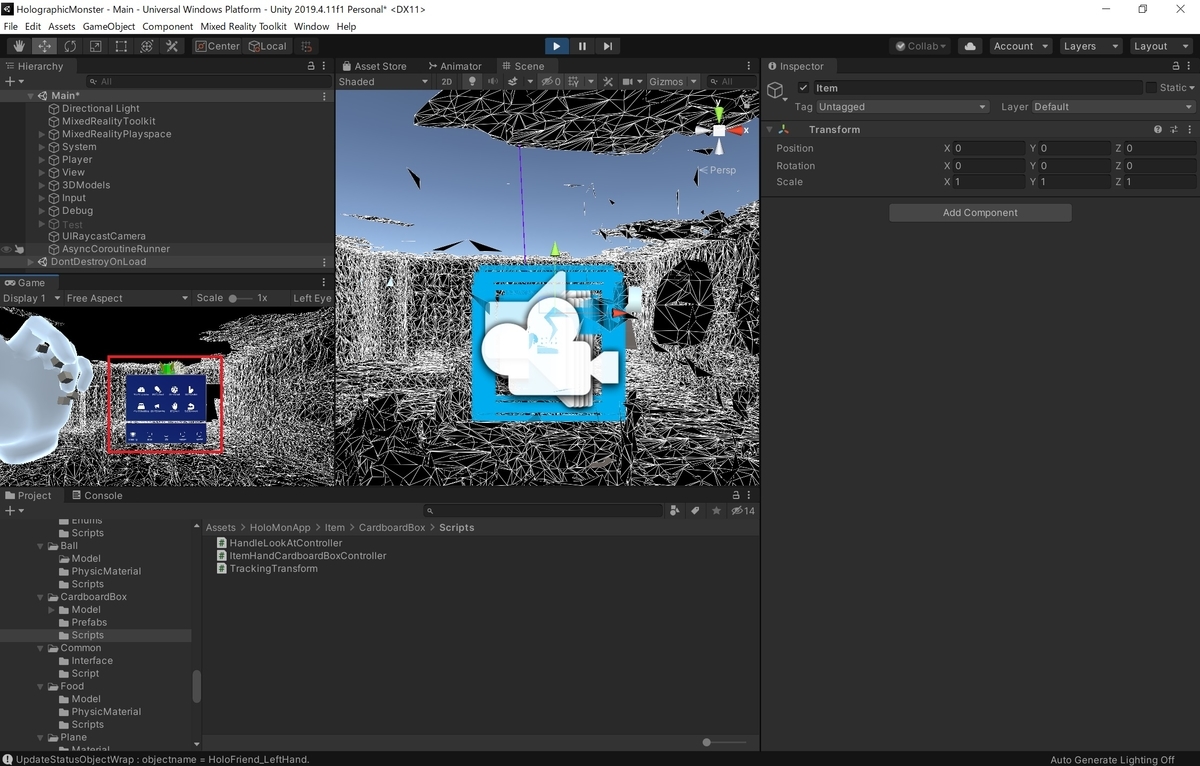
Task: Toggle hidden objects visibility counter in Scene
Action: (x=551, y=81)
